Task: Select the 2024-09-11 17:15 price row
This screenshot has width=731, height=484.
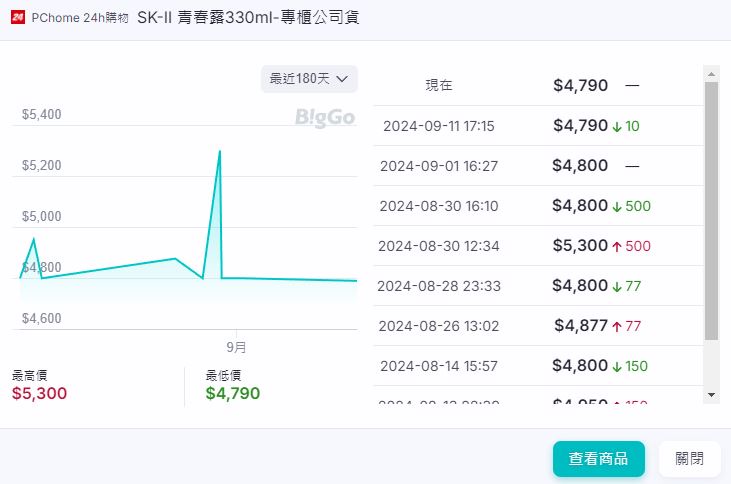Action: coord(538,126)
